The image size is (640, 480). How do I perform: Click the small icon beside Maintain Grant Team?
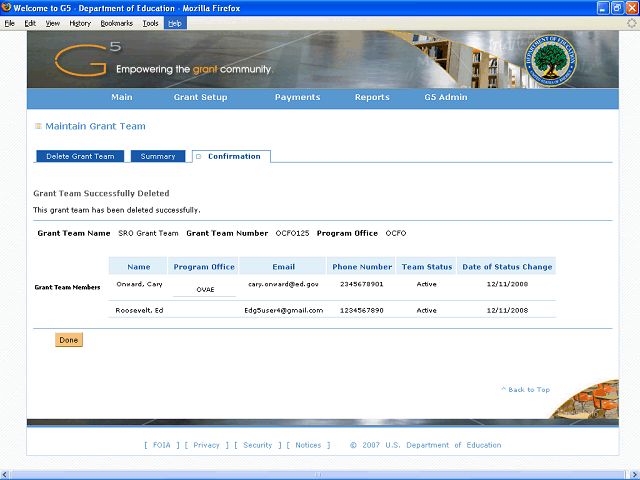click(x=38, y=127)
